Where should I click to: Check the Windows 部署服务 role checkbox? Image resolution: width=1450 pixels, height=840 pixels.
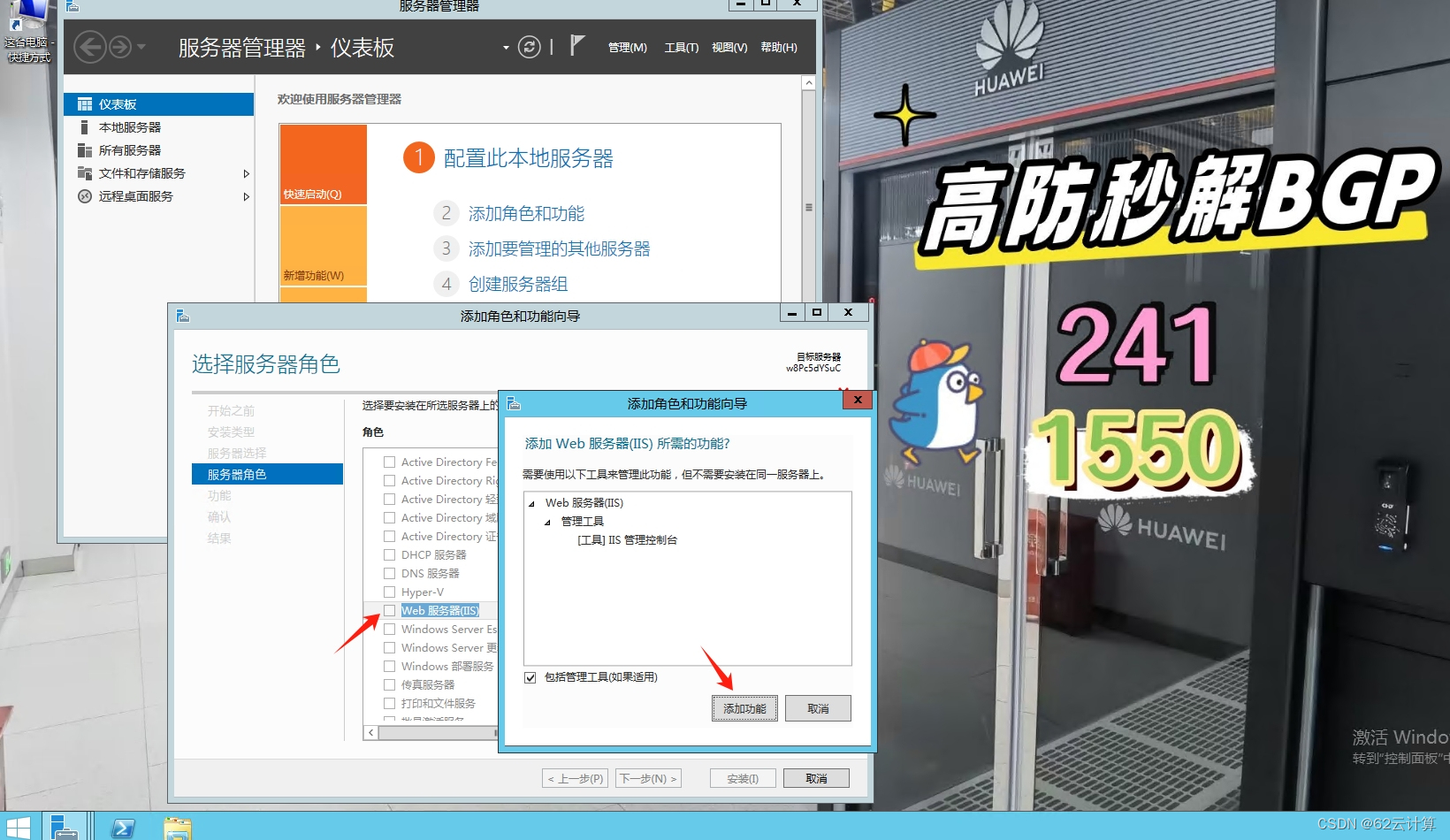[389, 666]
